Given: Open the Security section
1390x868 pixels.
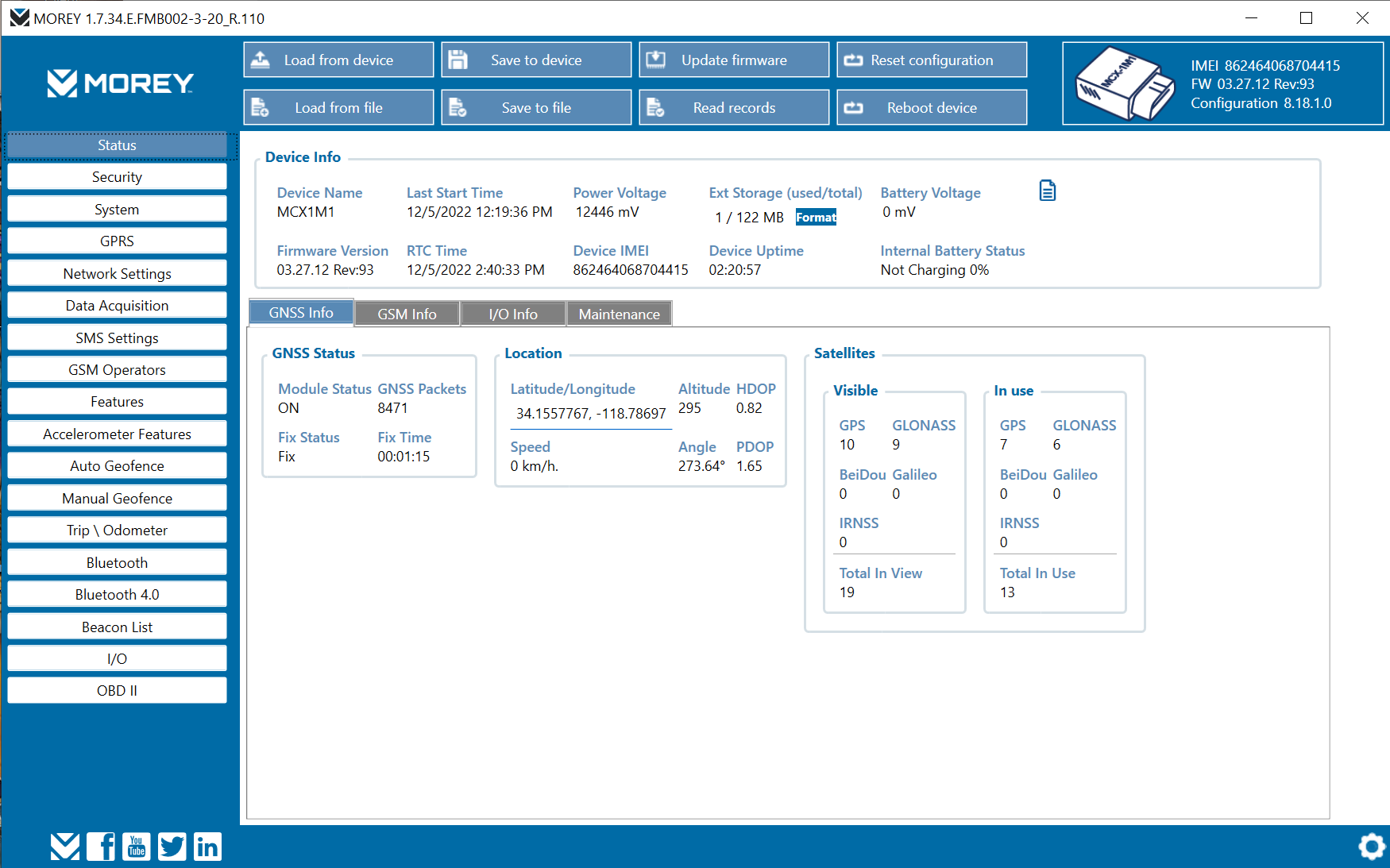Looking at the screenshot, I should click(117, 177).
